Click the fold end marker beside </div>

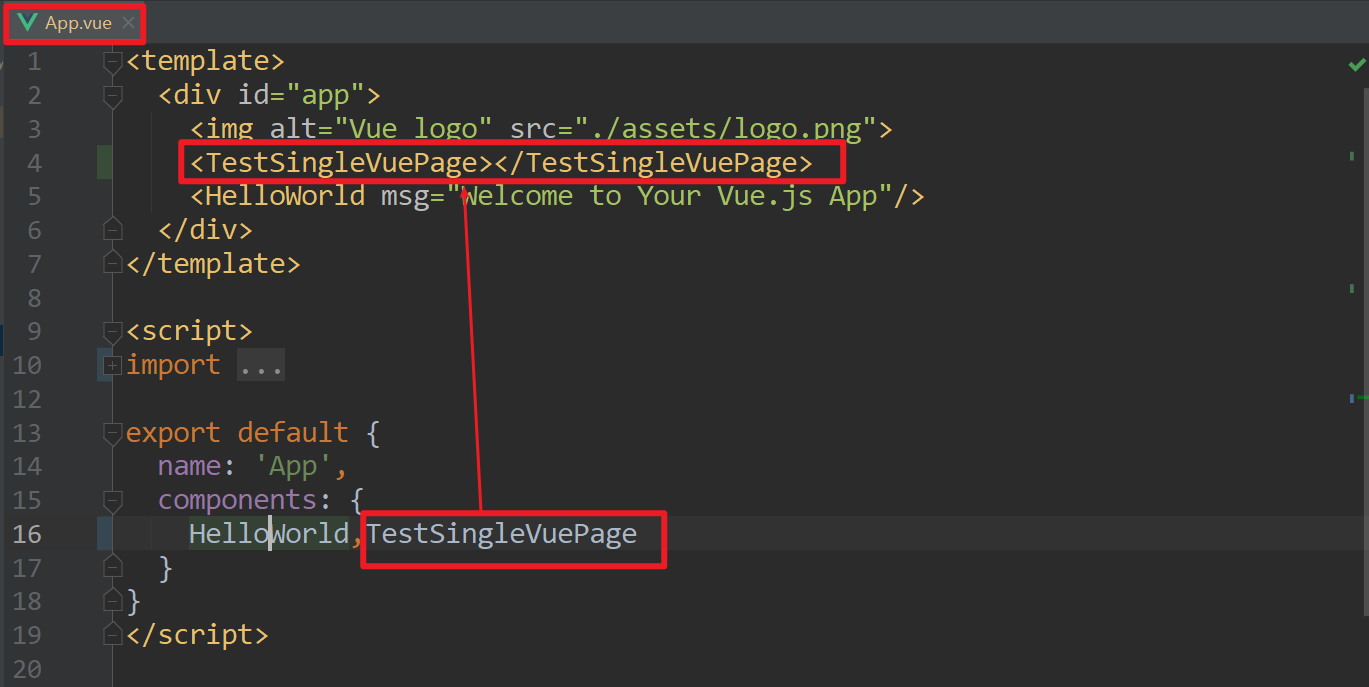(x=112, y=230)
